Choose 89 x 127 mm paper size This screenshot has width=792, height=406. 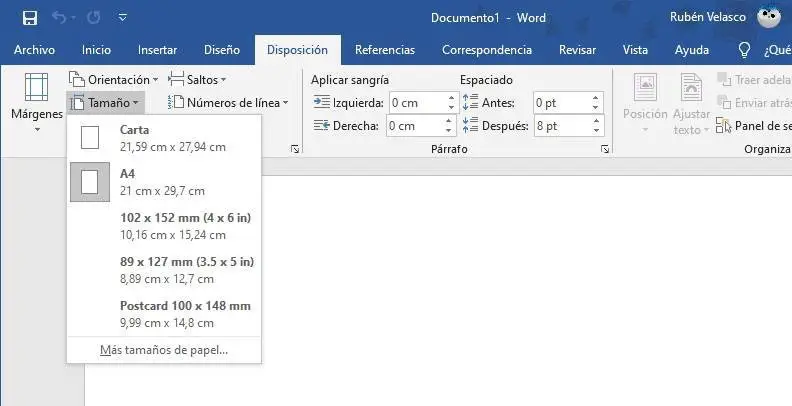coord(164,270)
